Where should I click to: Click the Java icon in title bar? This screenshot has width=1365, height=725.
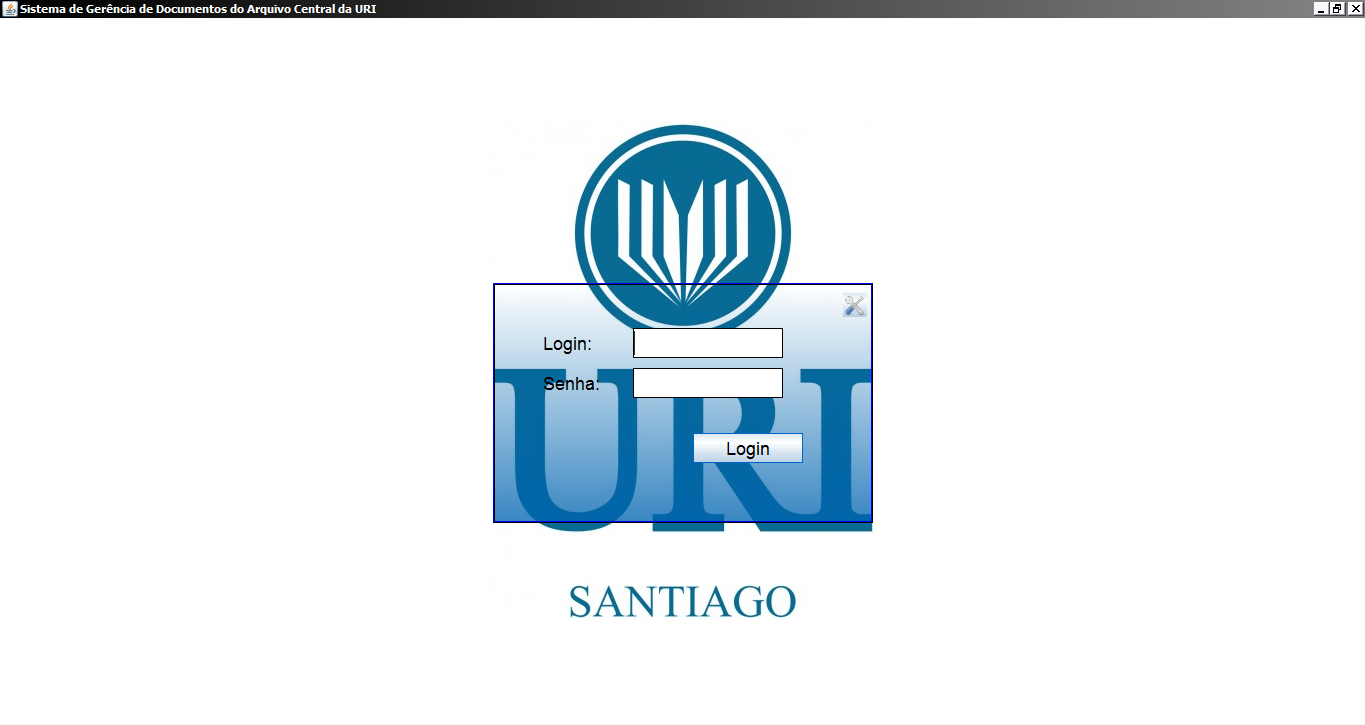pyautogui.click(x=10, y=8)
